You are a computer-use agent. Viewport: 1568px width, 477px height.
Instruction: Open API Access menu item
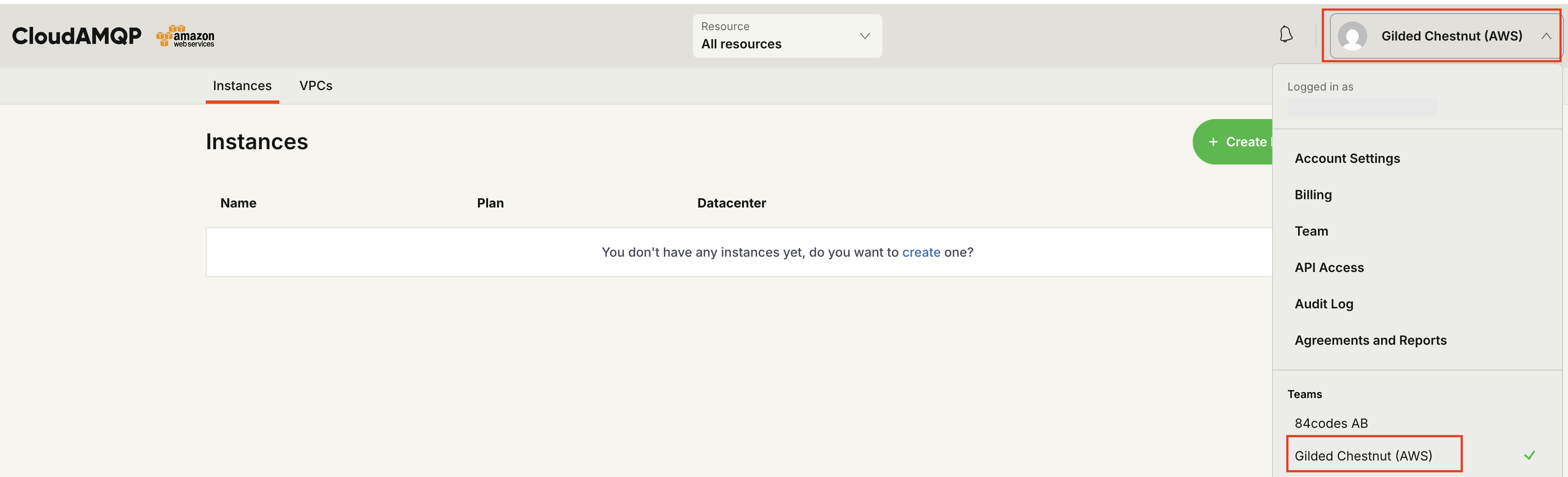(1329, 268)
